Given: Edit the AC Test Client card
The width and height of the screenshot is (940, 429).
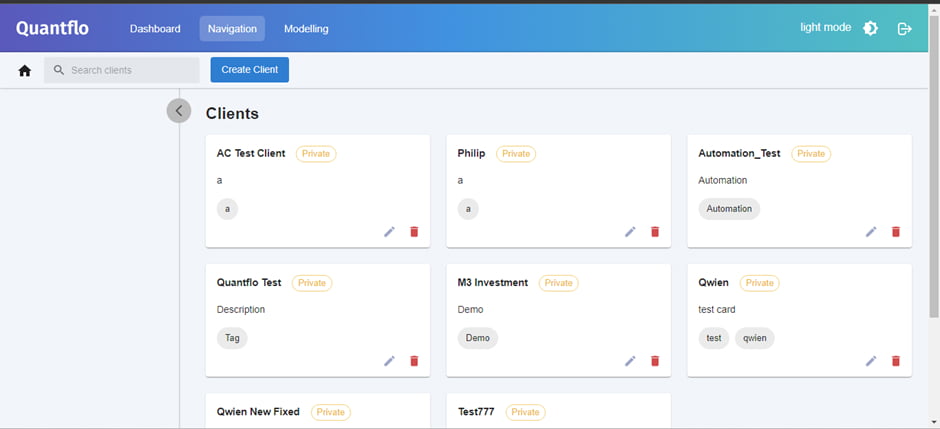Looking at the screenshot, I should coord(390,231).
